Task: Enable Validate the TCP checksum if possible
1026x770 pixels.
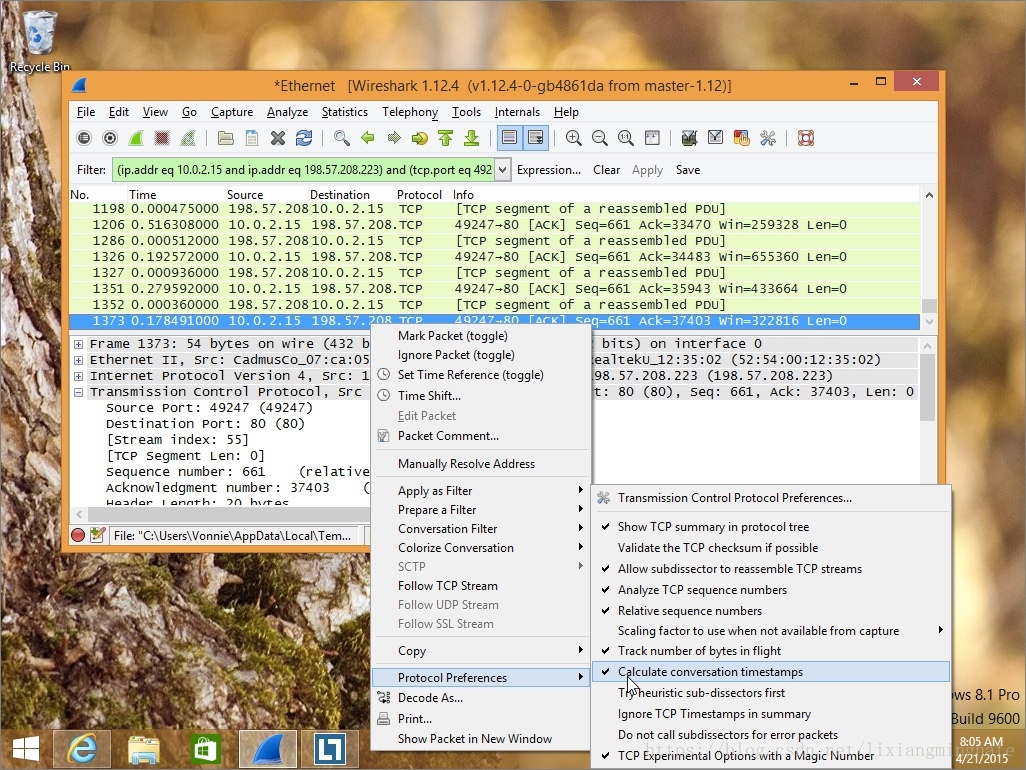Action: (771, 548)
